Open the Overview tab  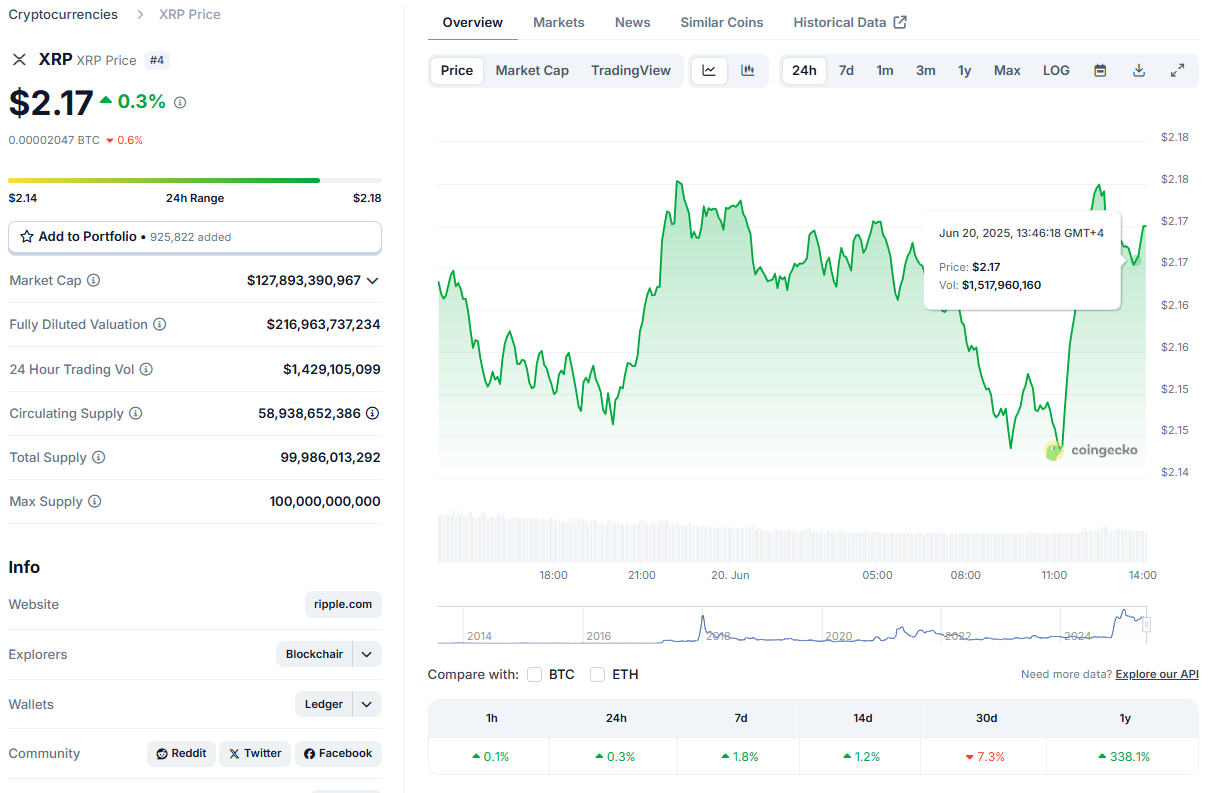[473, 22]
